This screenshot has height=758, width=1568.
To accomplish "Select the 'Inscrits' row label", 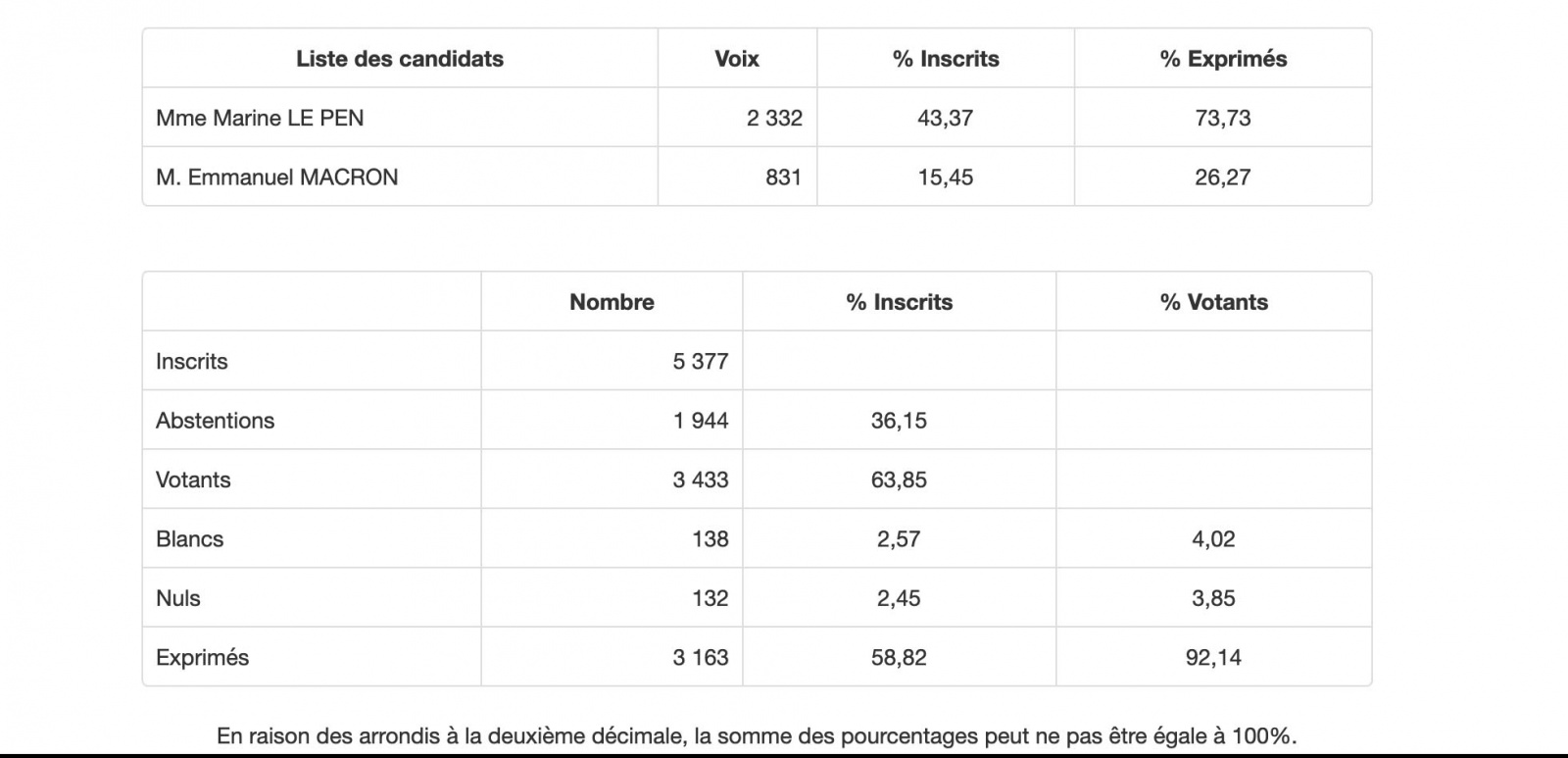I will [x=192, y=361].
